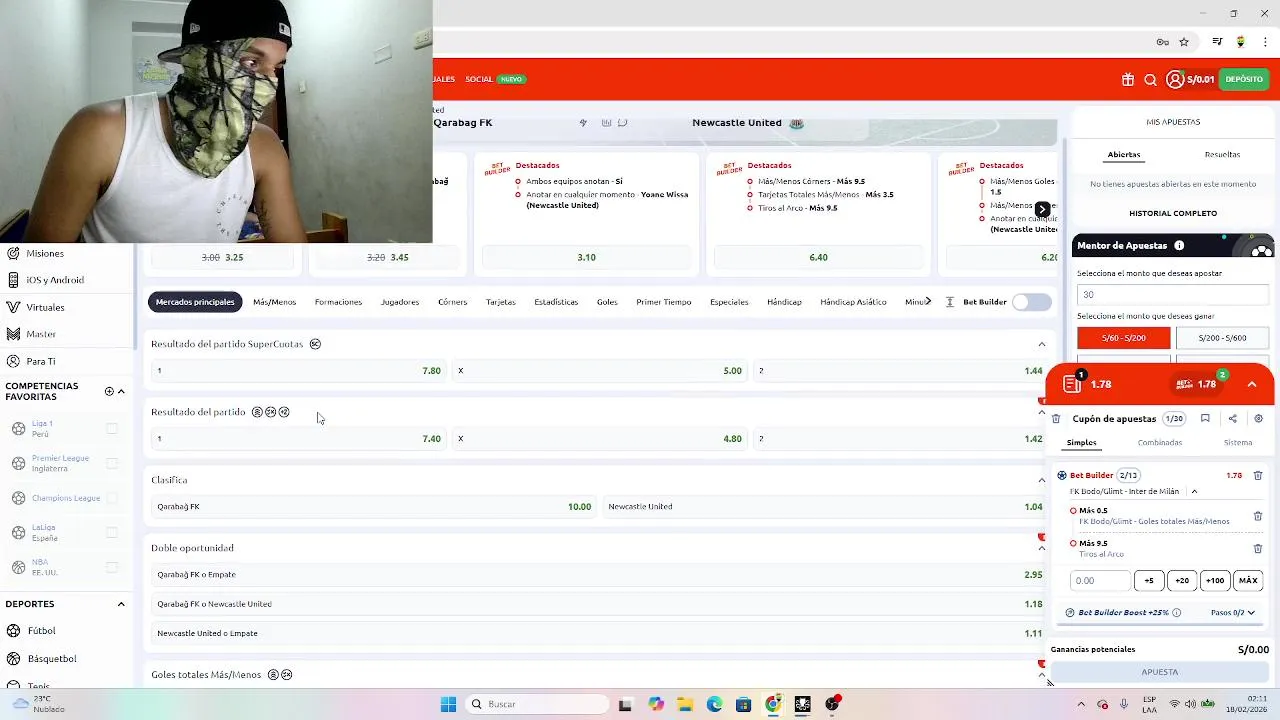The width and height of the screenshot is (1280, 720).
Task: Collapse the Competencias Favoritas section
Action: coord(121,391)
